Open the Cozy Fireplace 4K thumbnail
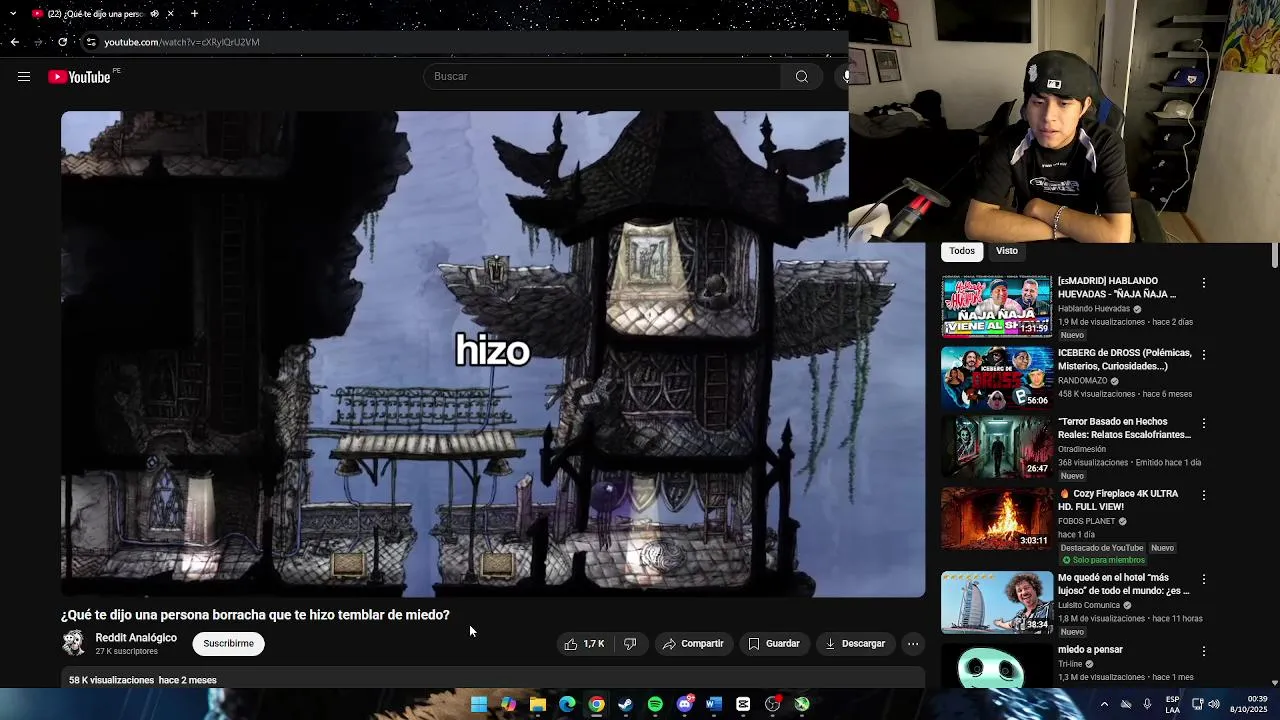The height and width of the screenshot is (720, 1280). [x=996, y=518]
